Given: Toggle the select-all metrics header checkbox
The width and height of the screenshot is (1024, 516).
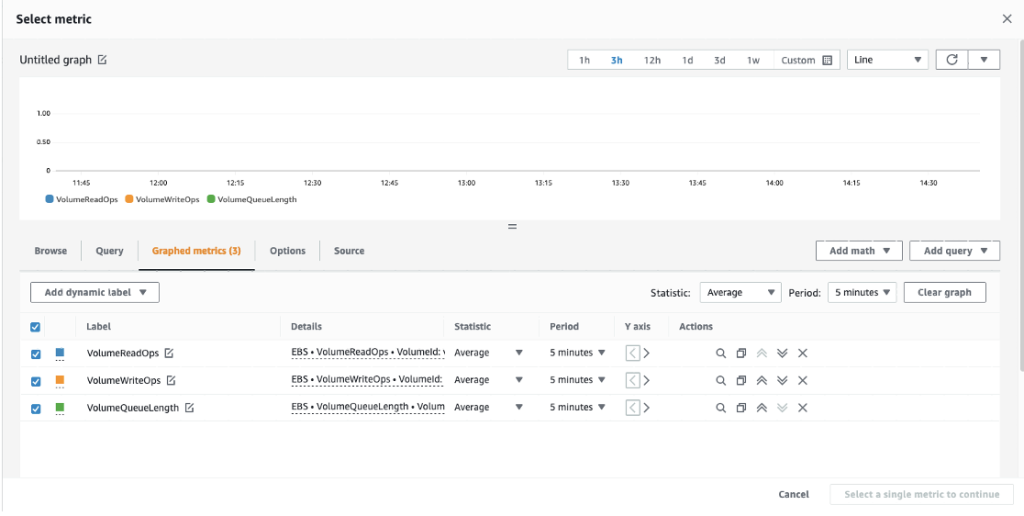Looking at the screenshot, I should point(35,327).
